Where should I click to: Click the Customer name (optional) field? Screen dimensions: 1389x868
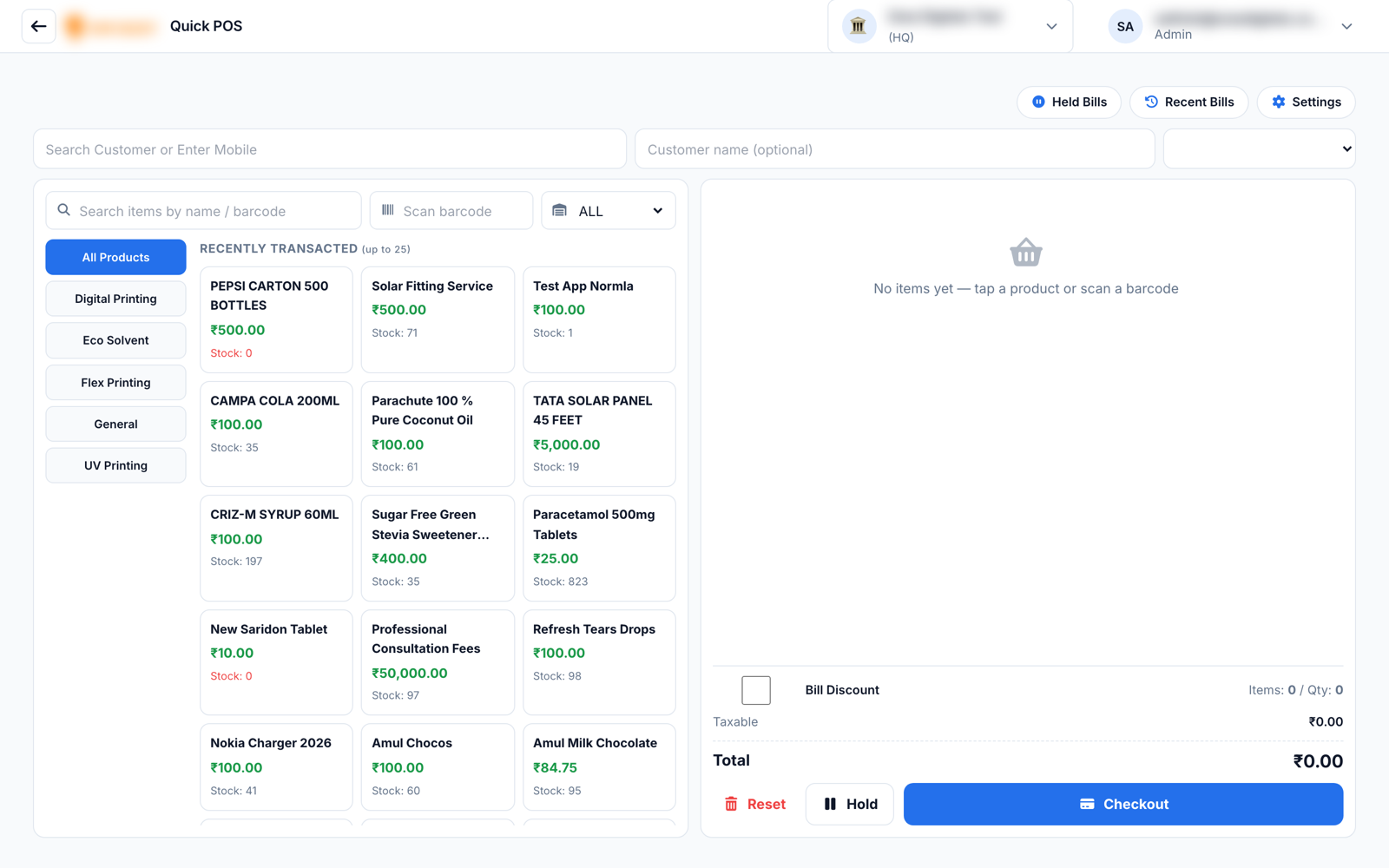pyautogui.click(x=895, y=149)
